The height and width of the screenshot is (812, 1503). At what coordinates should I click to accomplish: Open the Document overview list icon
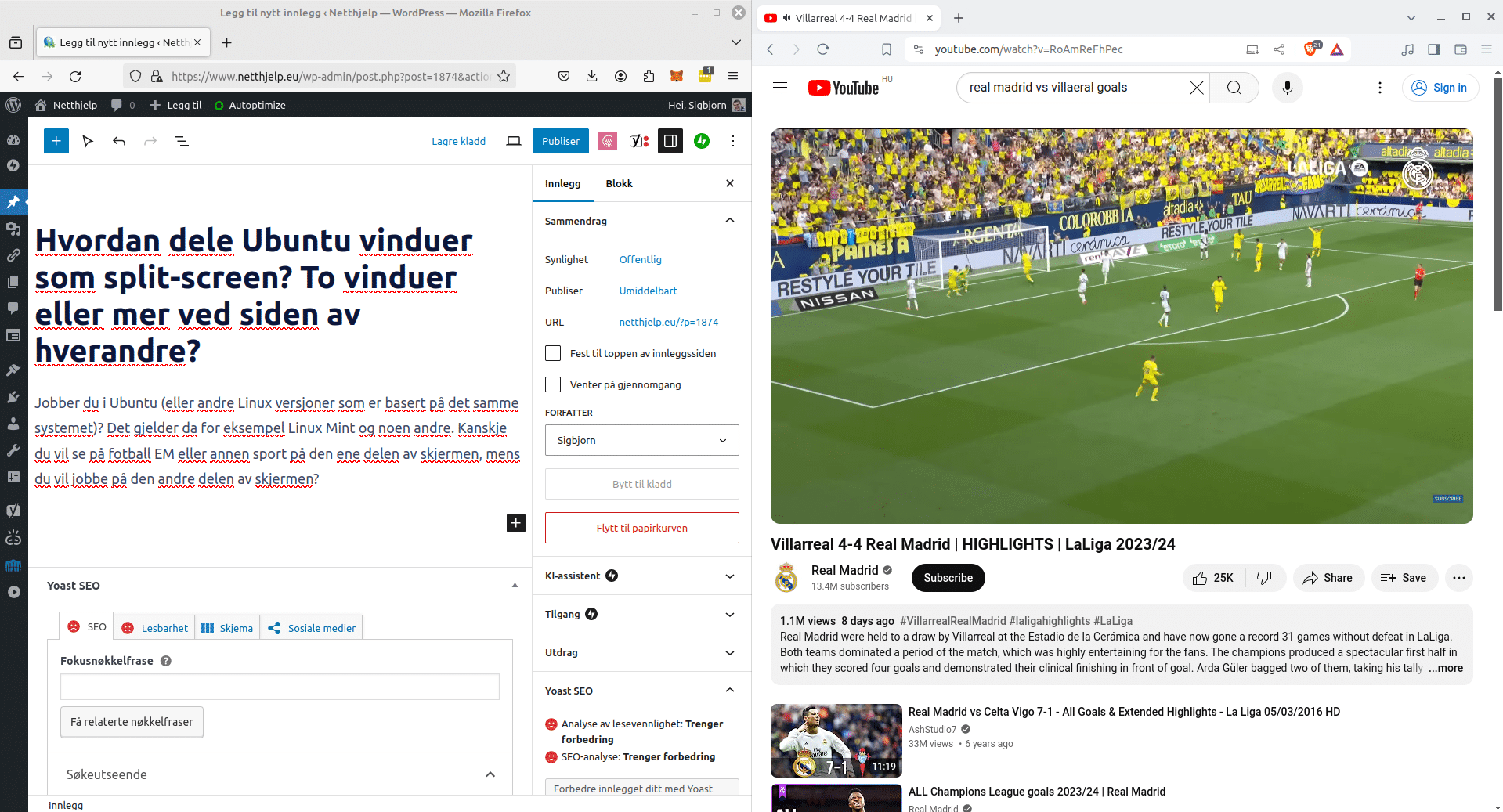click(x=182, y=141)
